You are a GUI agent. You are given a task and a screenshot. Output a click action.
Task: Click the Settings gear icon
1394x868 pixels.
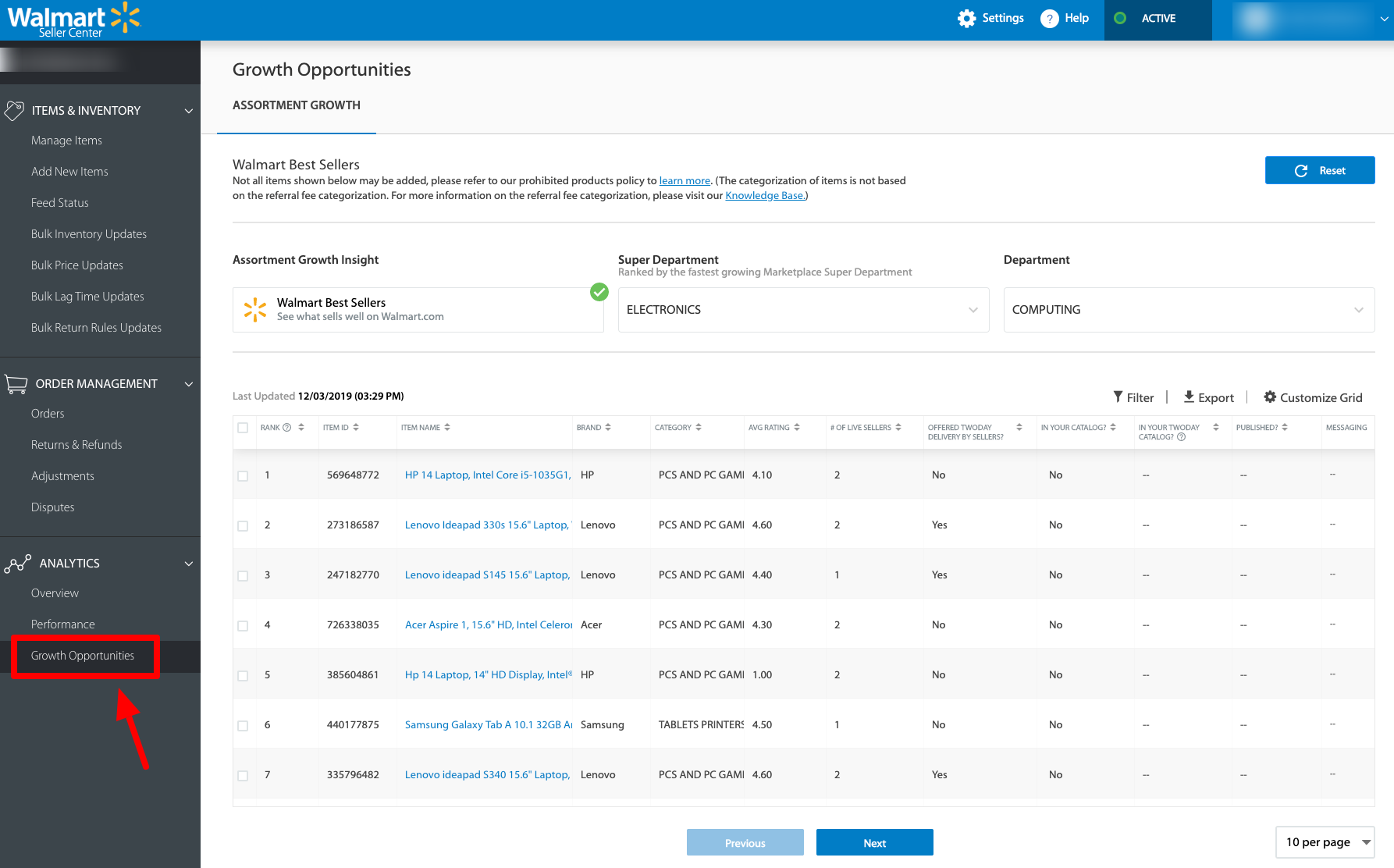click(x=966, y=19)
